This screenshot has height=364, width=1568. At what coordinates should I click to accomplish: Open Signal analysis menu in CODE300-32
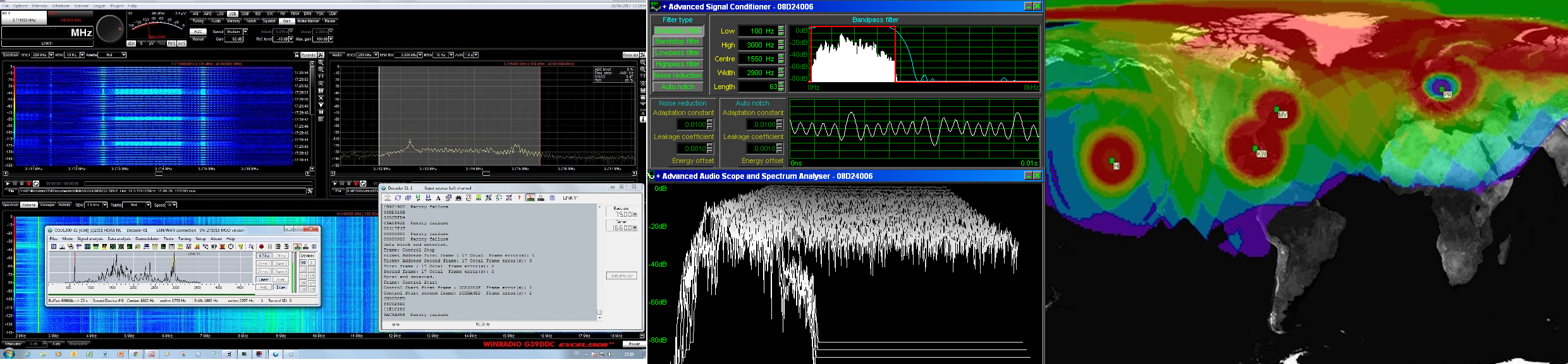90,239
